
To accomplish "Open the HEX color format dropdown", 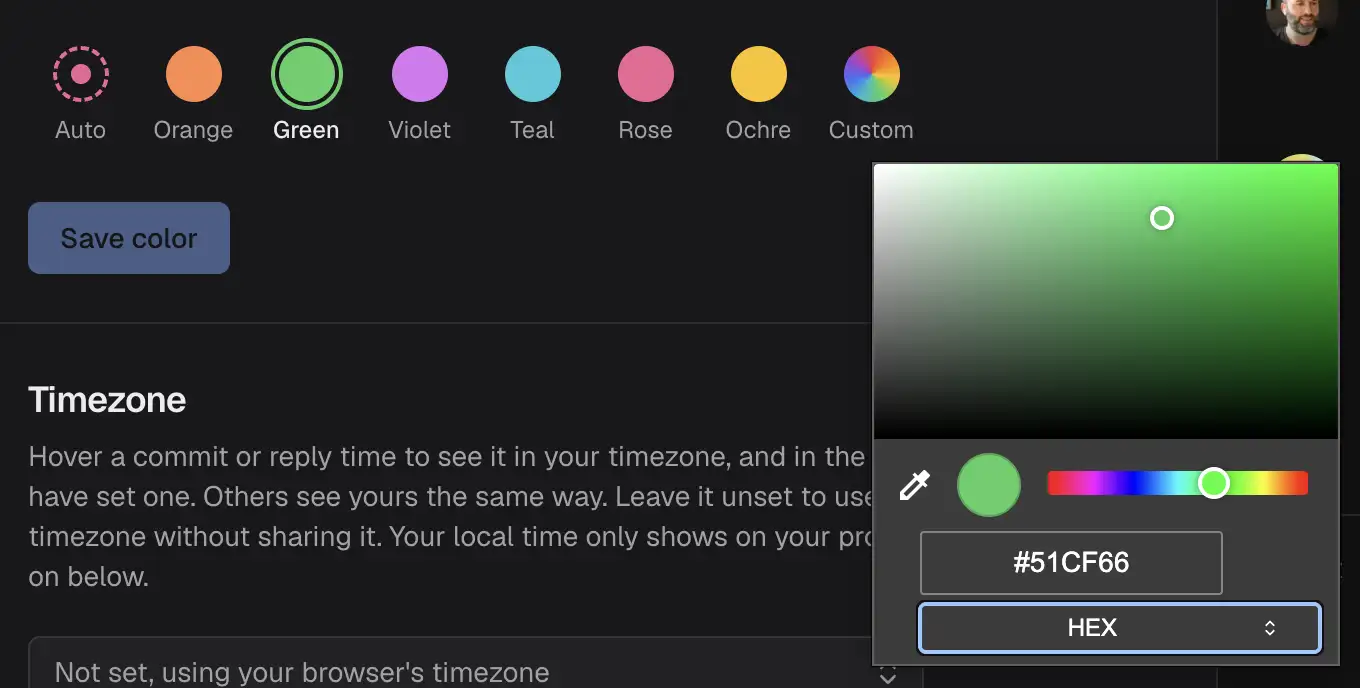I will (1120, 628).
